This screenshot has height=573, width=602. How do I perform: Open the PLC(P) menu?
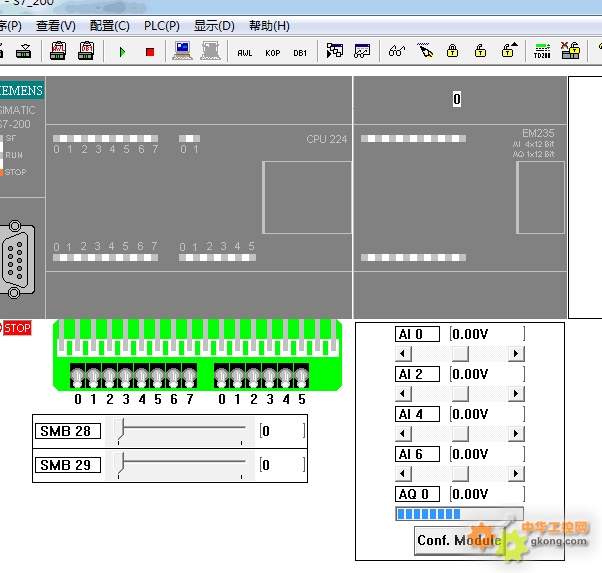tap(162, 26)
